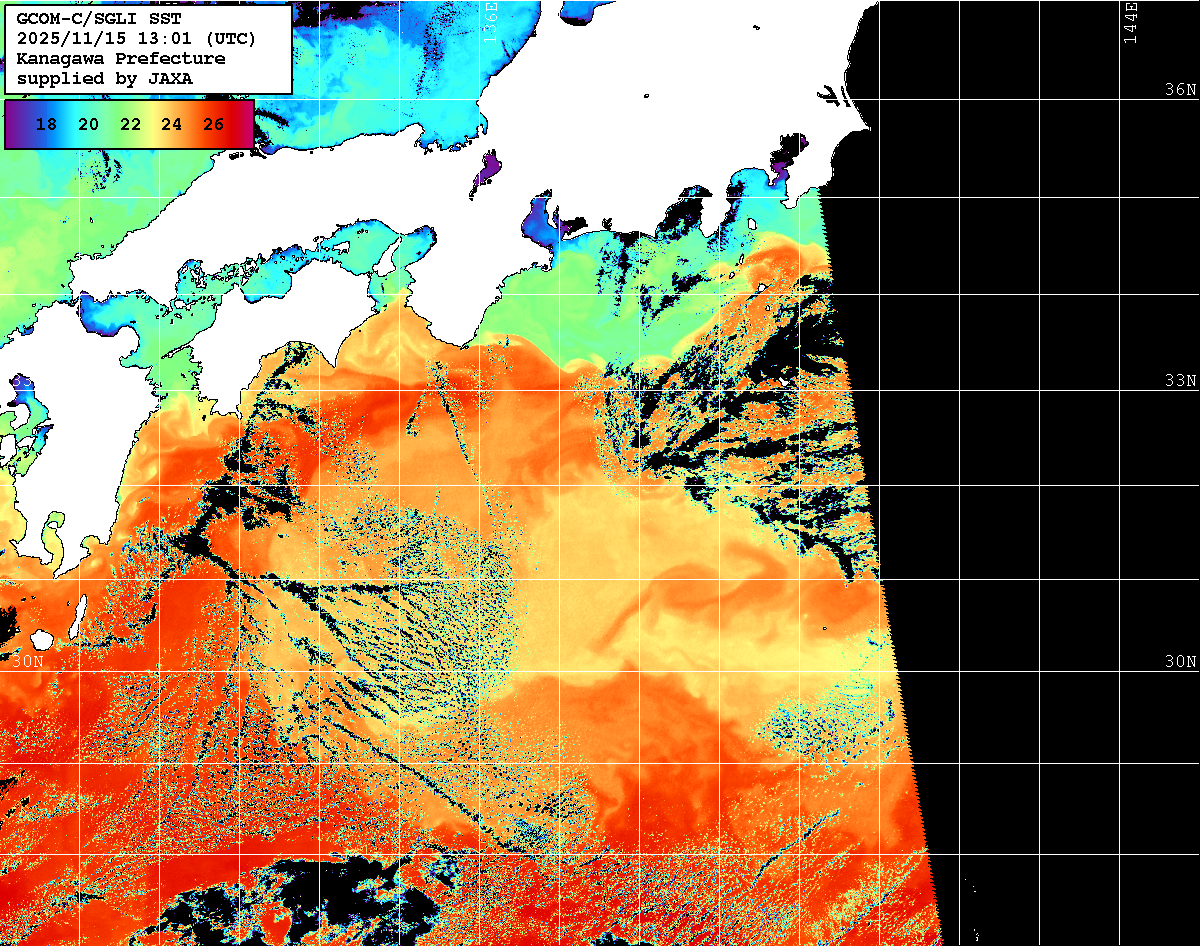
Task: Click the purple left end of the temperature colorbar
Action: tap(15, 124)
